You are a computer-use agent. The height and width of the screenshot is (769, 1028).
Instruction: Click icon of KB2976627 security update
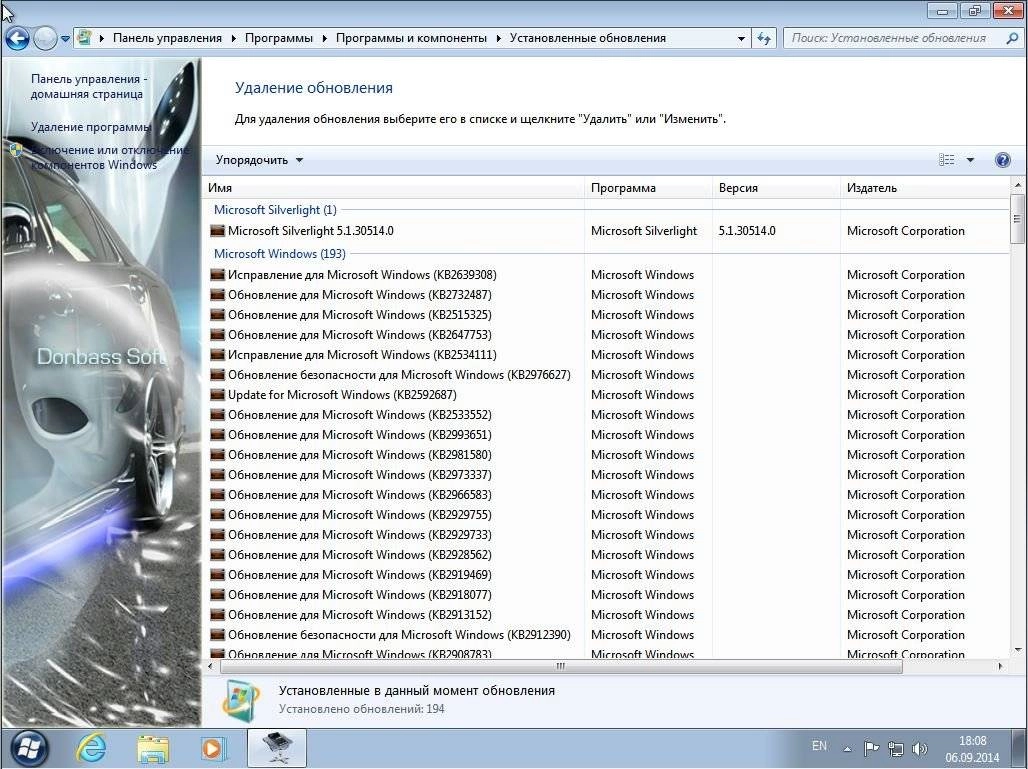(x=217, y=375)
